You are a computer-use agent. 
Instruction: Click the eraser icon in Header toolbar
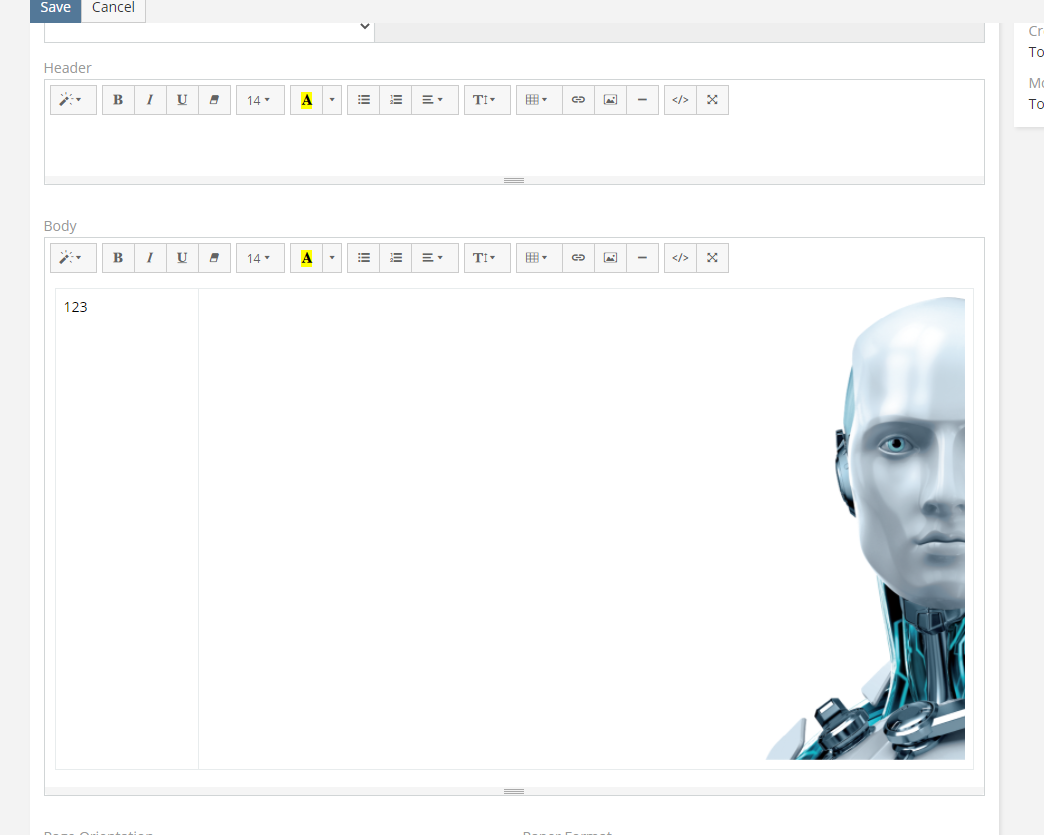coord(214,100)
